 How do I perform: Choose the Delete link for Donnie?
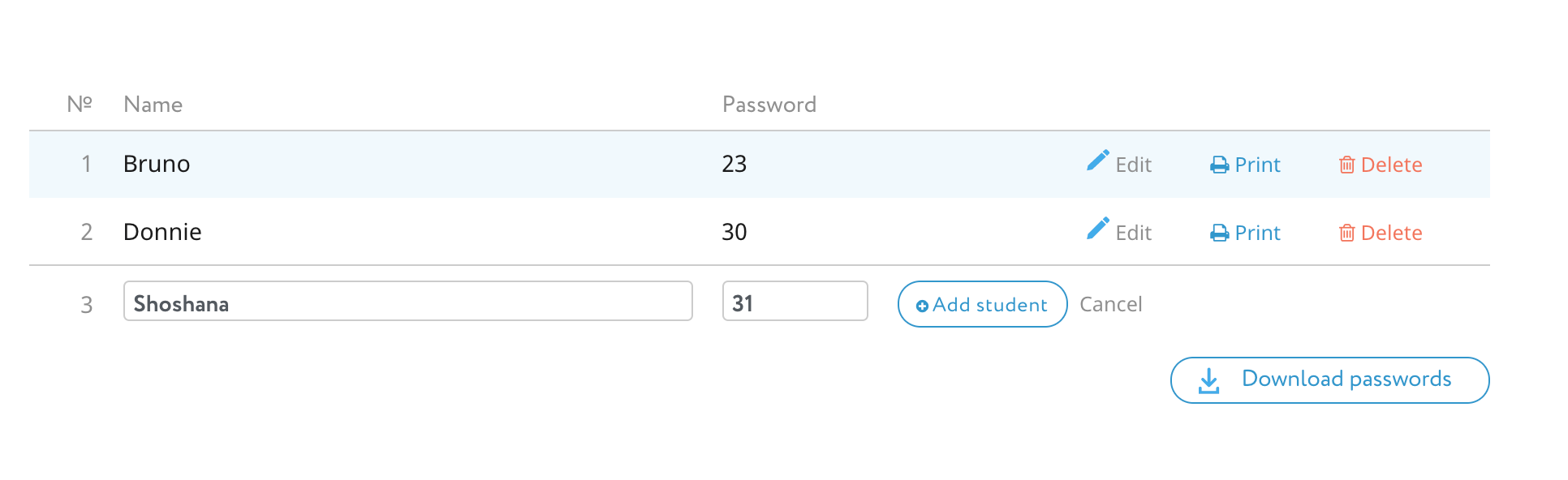(1391, 234)
